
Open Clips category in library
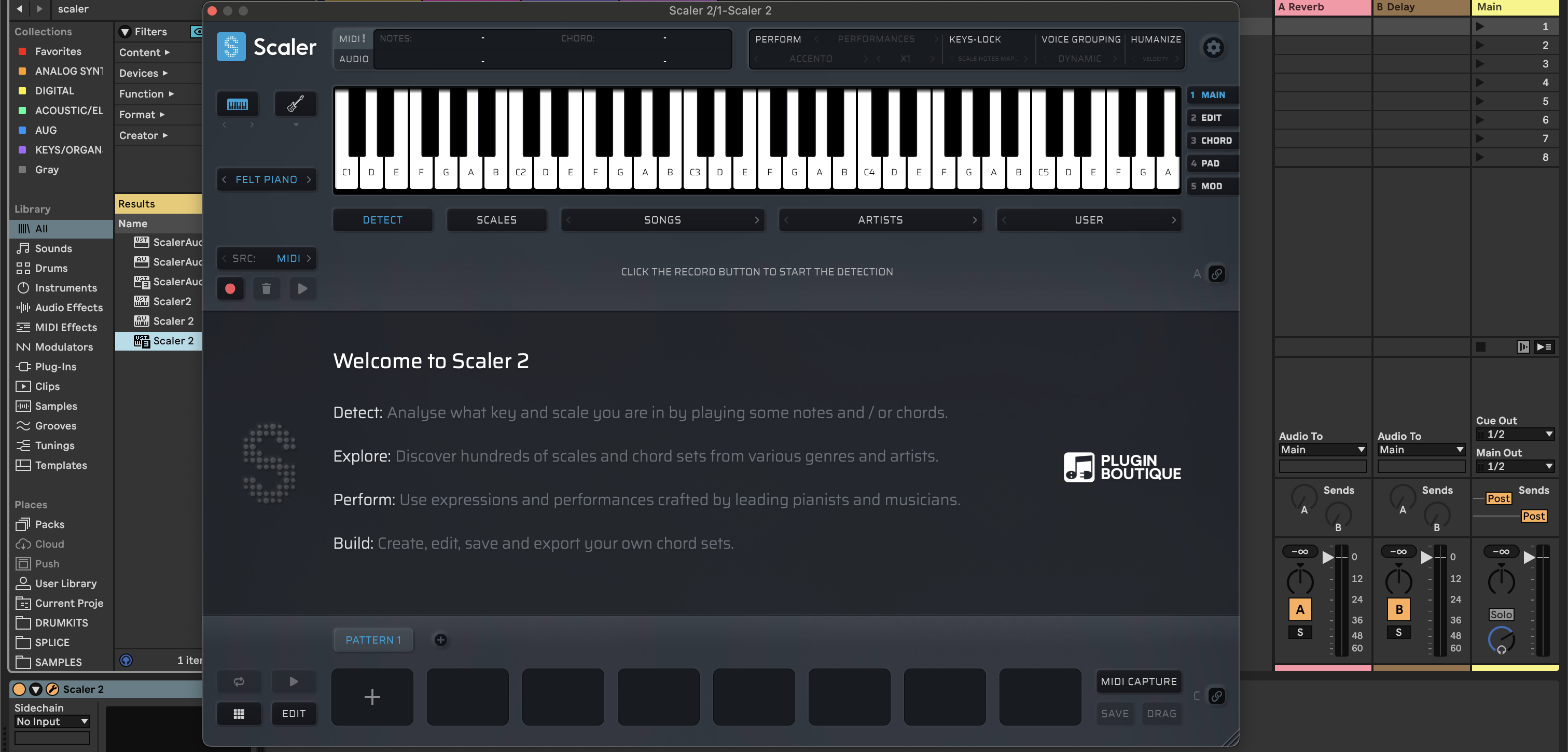pos(47,386)
